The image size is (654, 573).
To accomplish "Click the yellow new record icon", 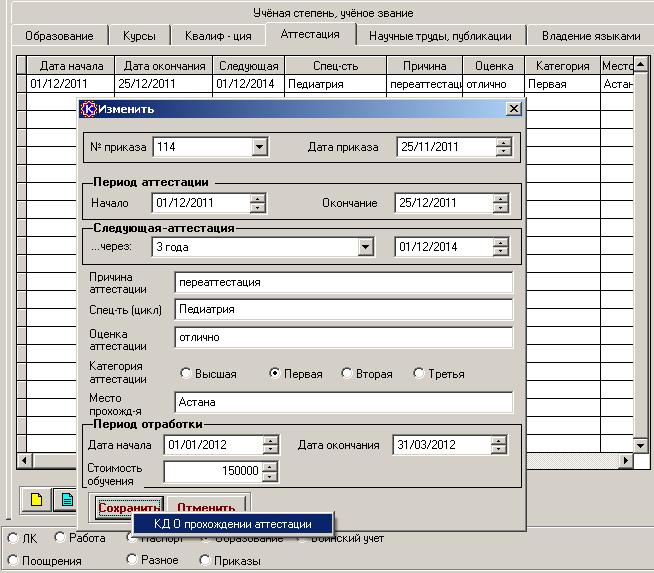I will tap(36, 499).
